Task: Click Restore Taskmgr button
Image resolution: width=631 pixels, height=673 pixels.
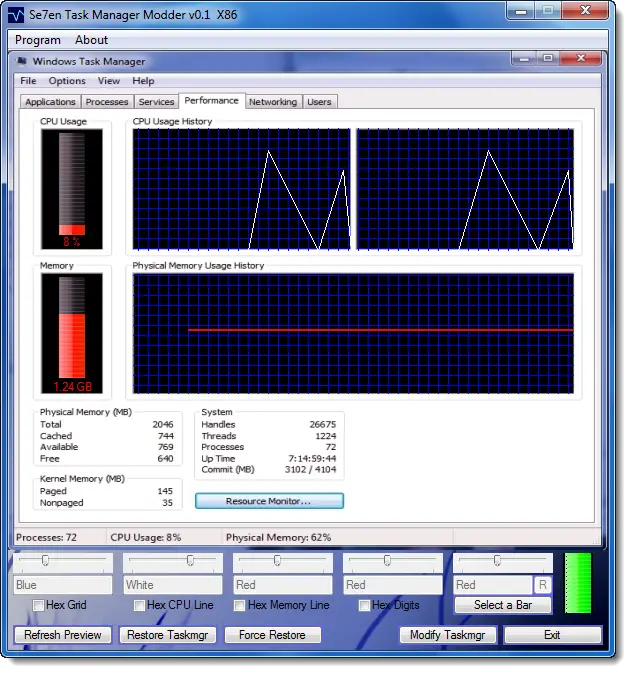Action: [167, 636]
